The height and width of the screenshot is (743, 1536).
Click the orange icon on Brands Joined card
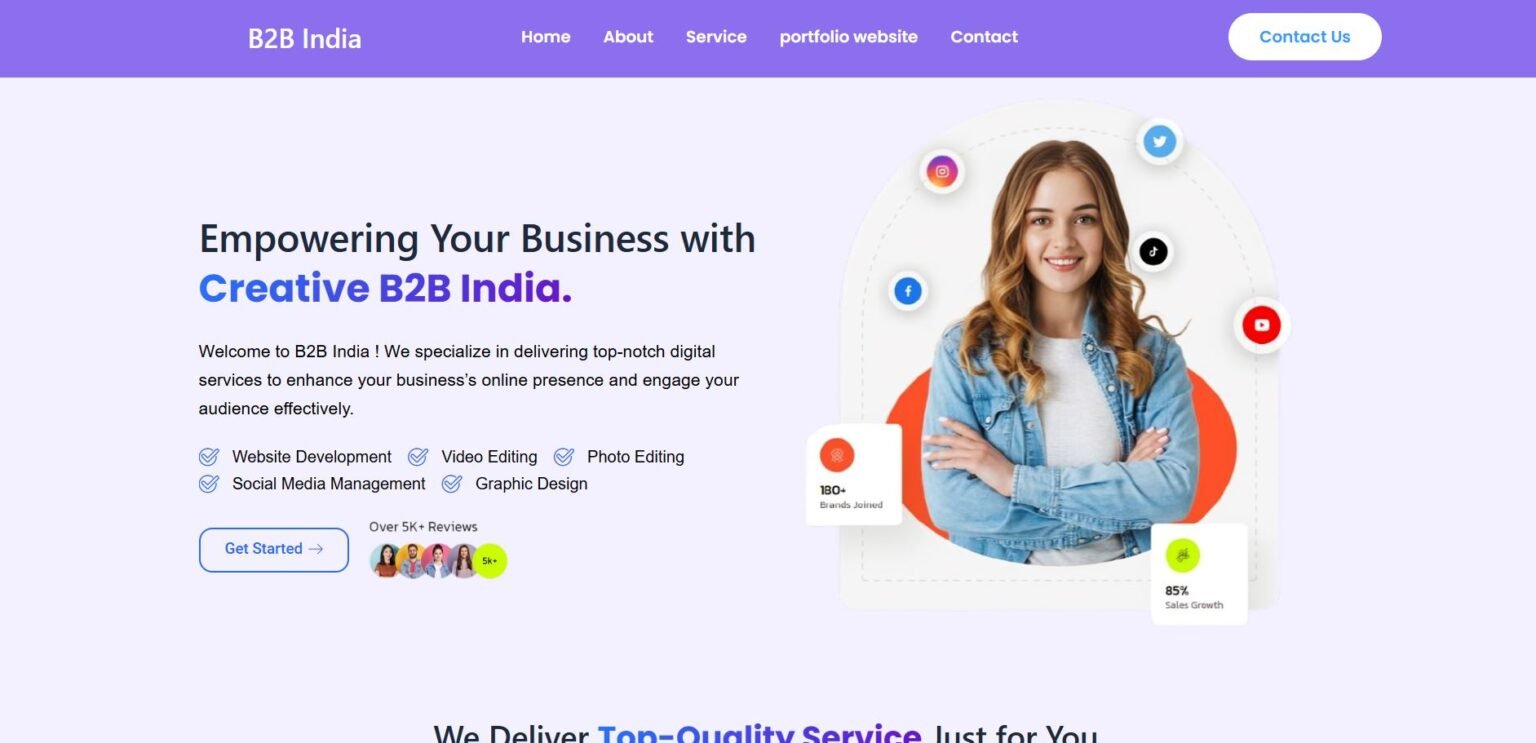[x=837, y=455]
